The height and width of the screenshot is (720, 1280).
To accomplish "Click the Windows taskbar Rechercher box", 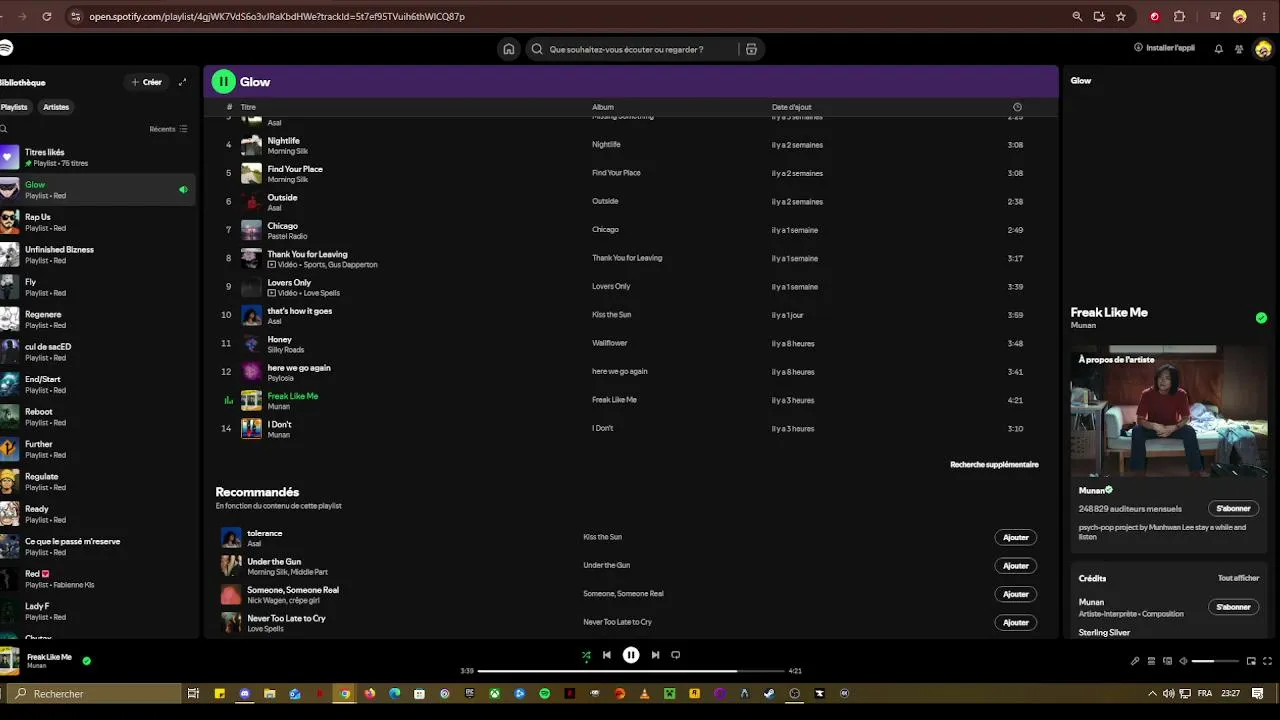I will pyautogui.click(x=93, y=694).
